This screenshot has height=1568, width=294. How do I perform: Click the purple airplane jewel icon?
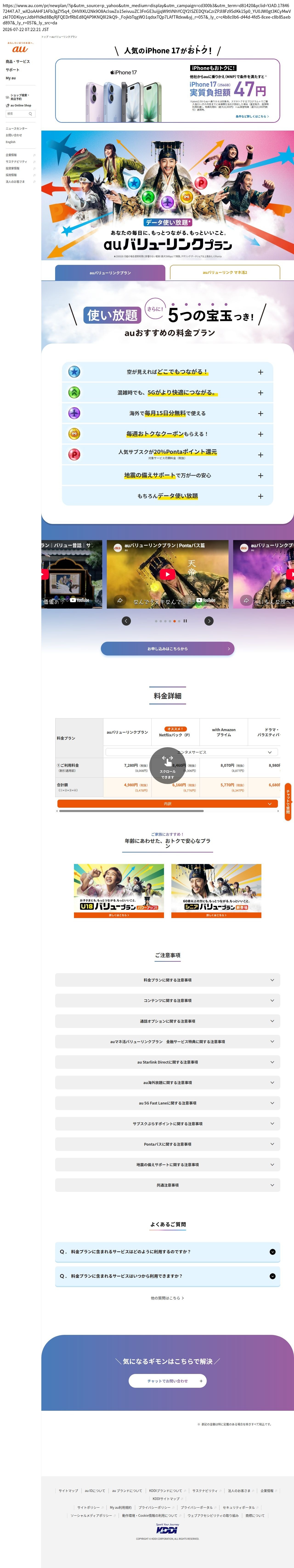[74, 413]
